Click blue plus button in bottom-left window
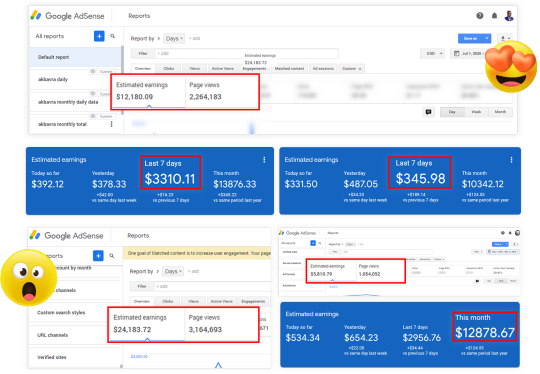The width and height of the screenshot is (540, 374). point(98,256)
